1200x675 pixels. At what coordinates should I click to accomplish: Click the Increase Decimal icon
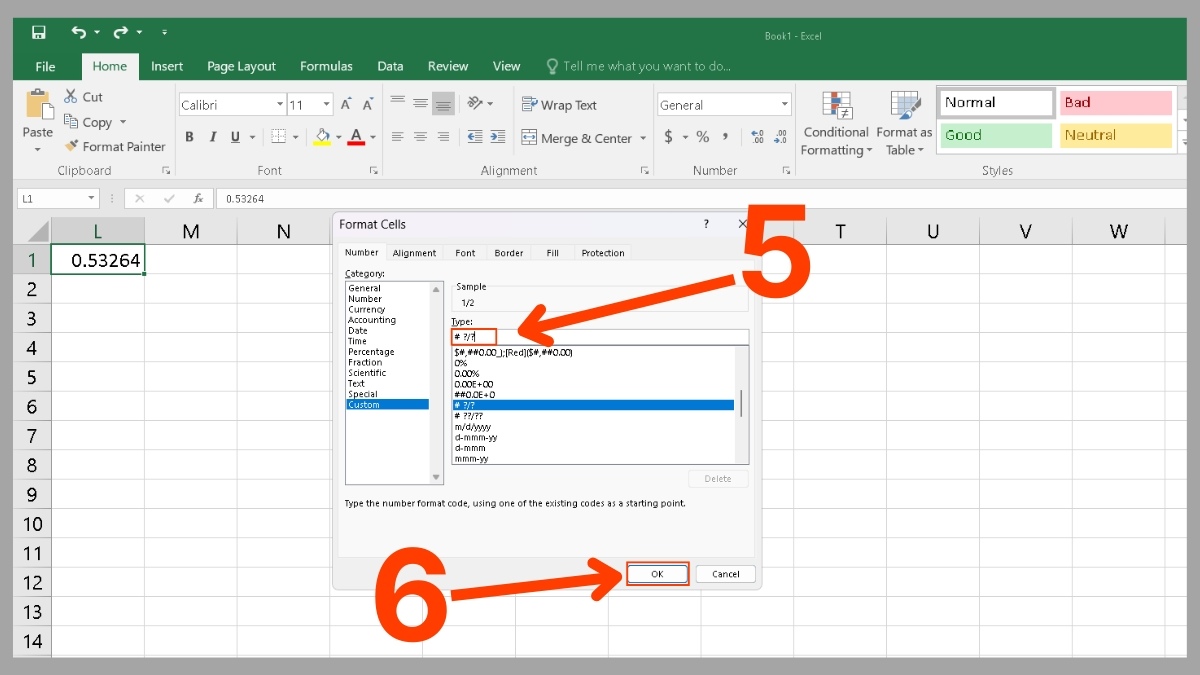[756, 137]
